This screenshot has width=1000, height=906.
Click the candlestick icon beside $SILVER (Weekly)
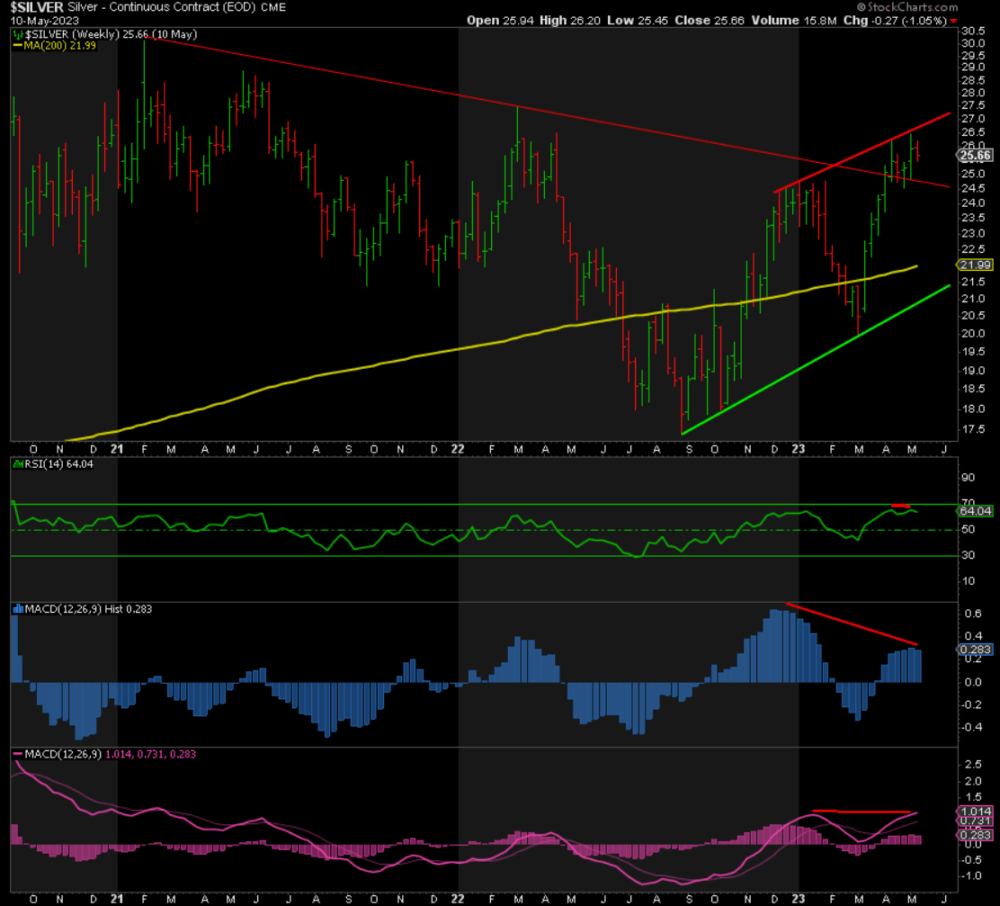tap(16, 33)
